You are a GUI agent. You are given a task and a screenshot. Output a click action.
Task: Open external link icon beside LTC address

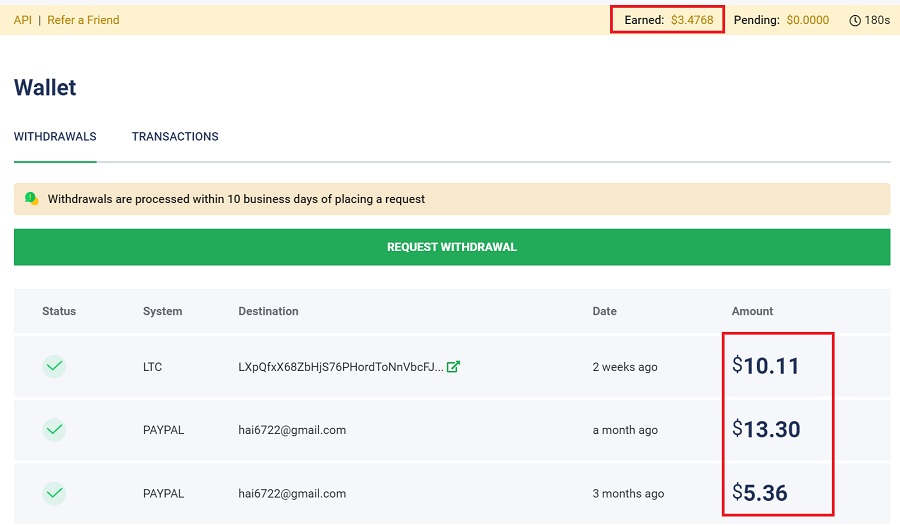tap(453, 367)
